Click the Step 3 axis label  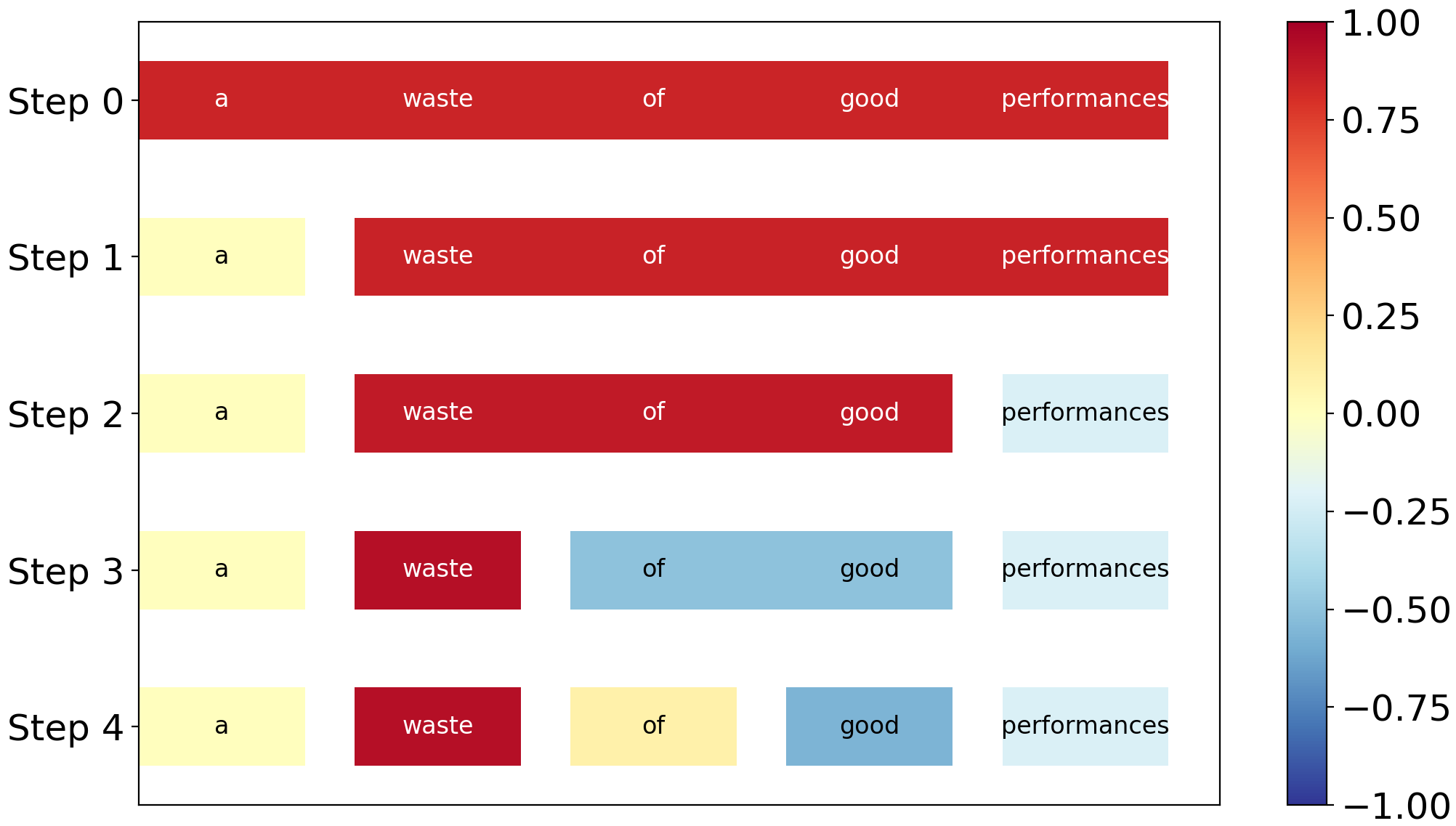[x=65, y=572]
